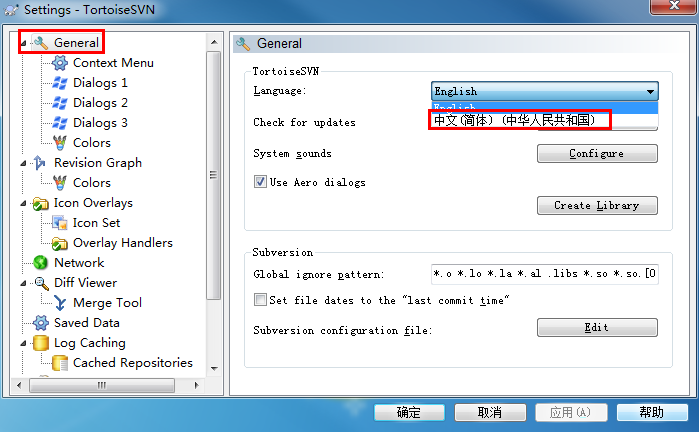Click the tree vertical scrollbar up arrow
Viewport: 699px width, 432px height.
coord(214,42)
